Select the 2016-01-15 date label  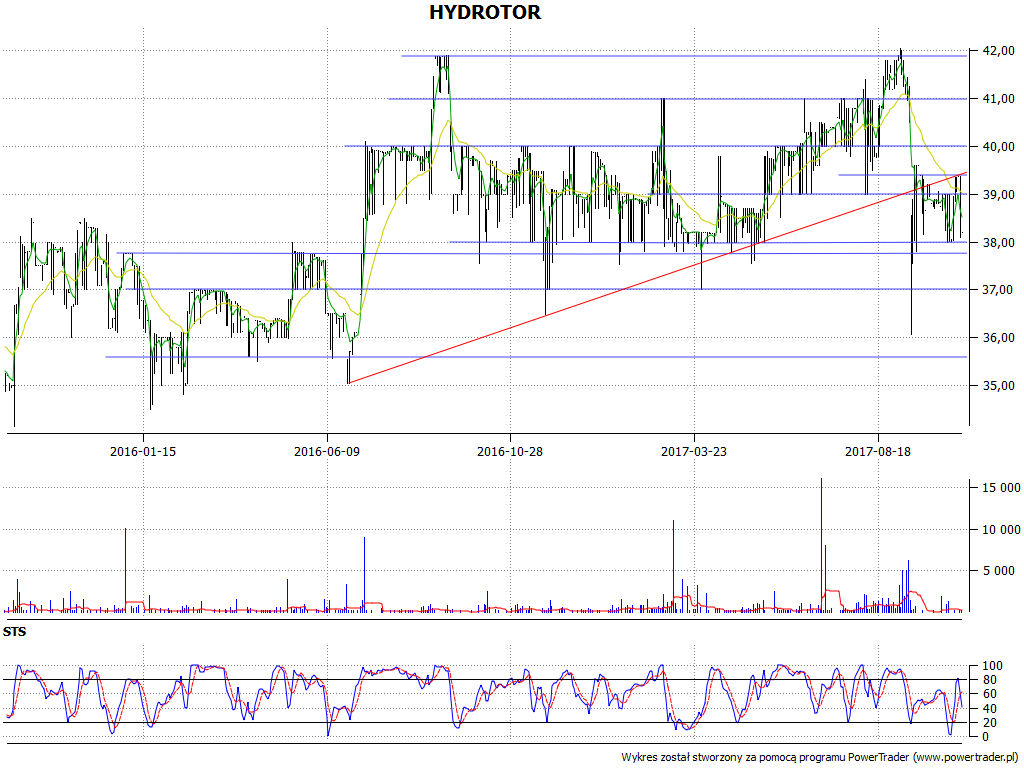pyautogui.click(x=143, y=451)
